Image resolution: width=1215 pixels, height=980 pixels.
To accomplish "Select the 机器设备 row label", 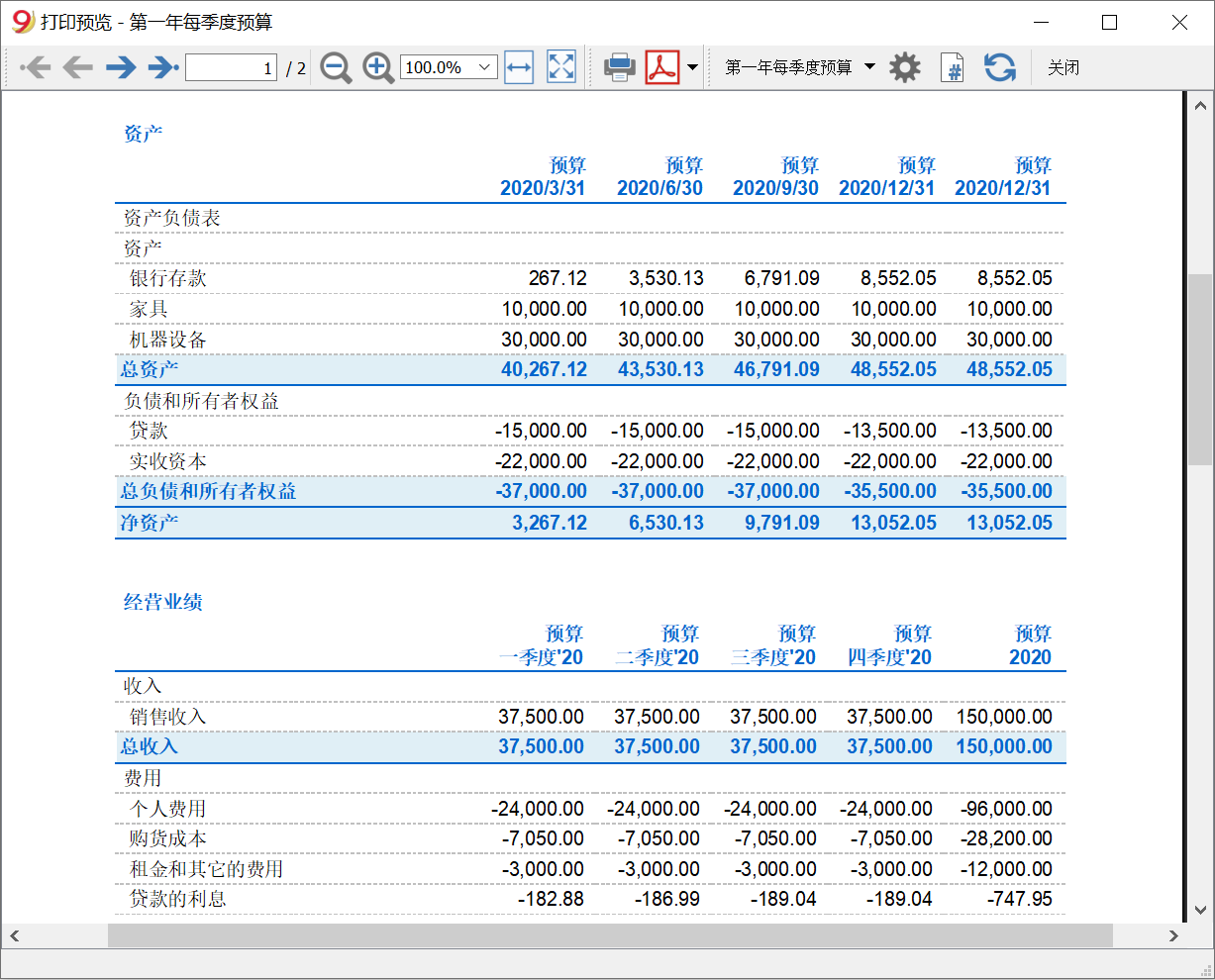I will 167,340.
